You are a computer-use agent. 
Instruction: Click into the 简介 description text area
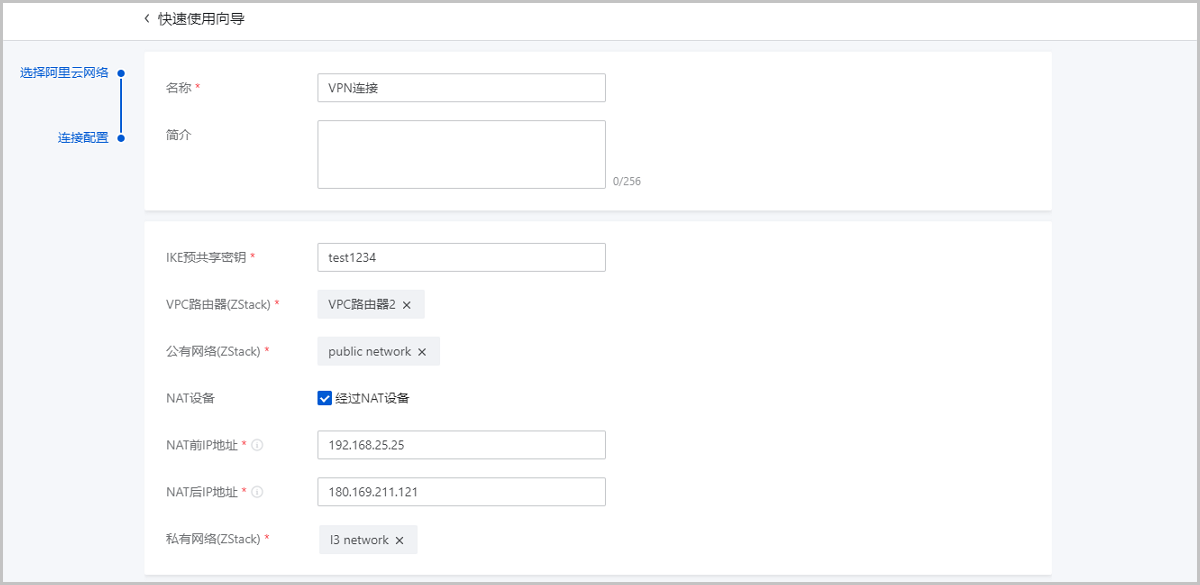point(461,154)
